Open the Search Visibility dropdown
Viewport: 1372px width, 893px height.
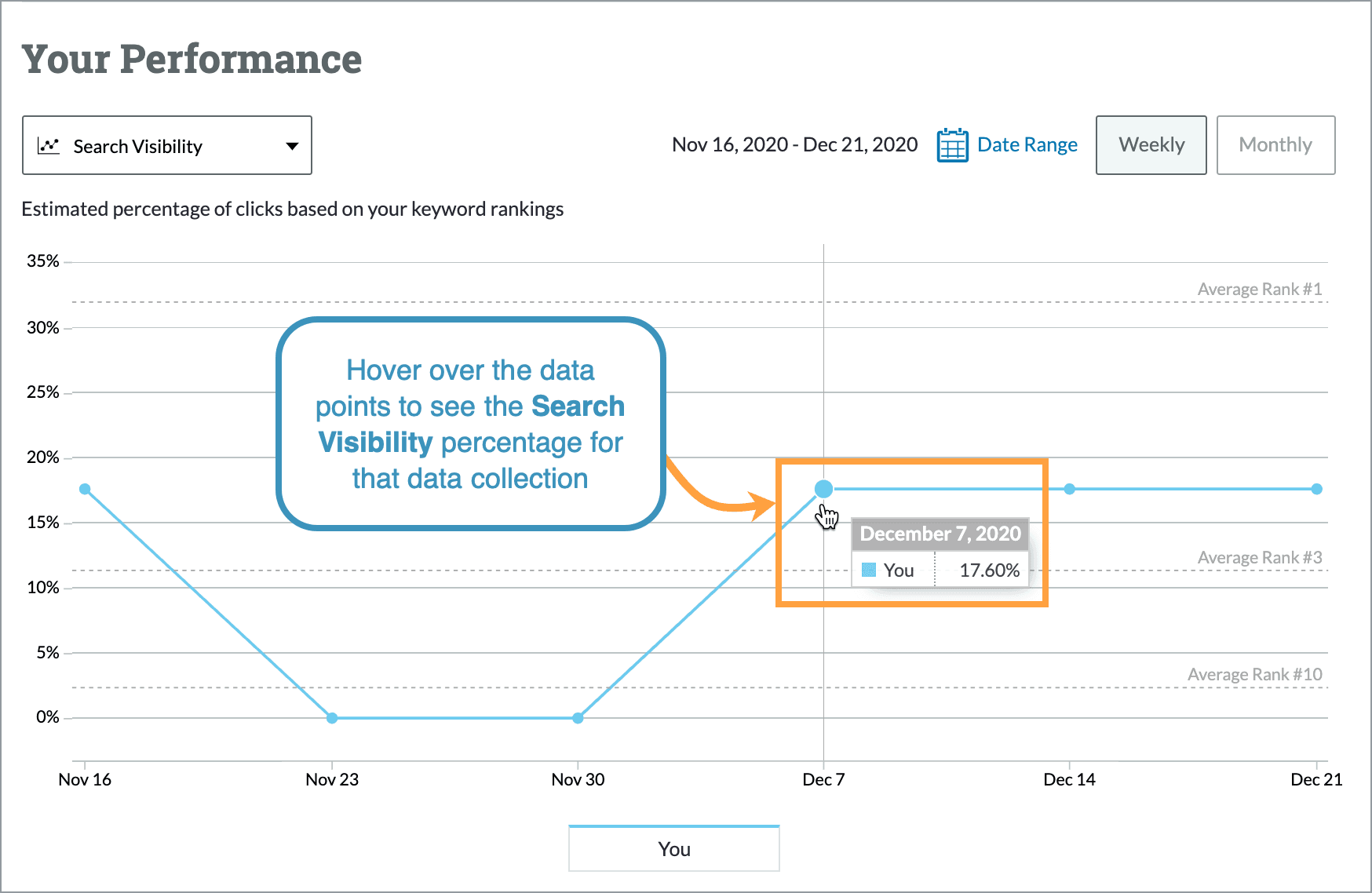[166, 144]
